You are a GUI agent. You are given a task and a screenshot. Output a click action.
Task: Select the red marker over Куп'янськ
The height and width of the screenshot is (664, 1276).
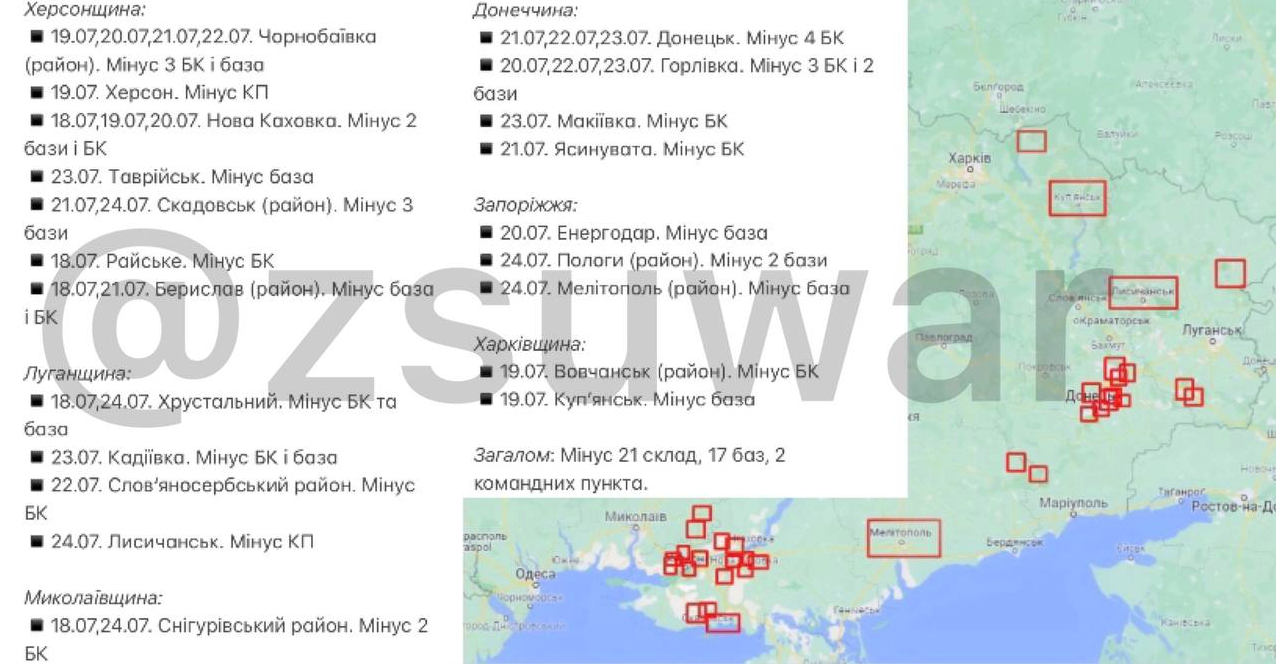click(x=1078, y=198)
